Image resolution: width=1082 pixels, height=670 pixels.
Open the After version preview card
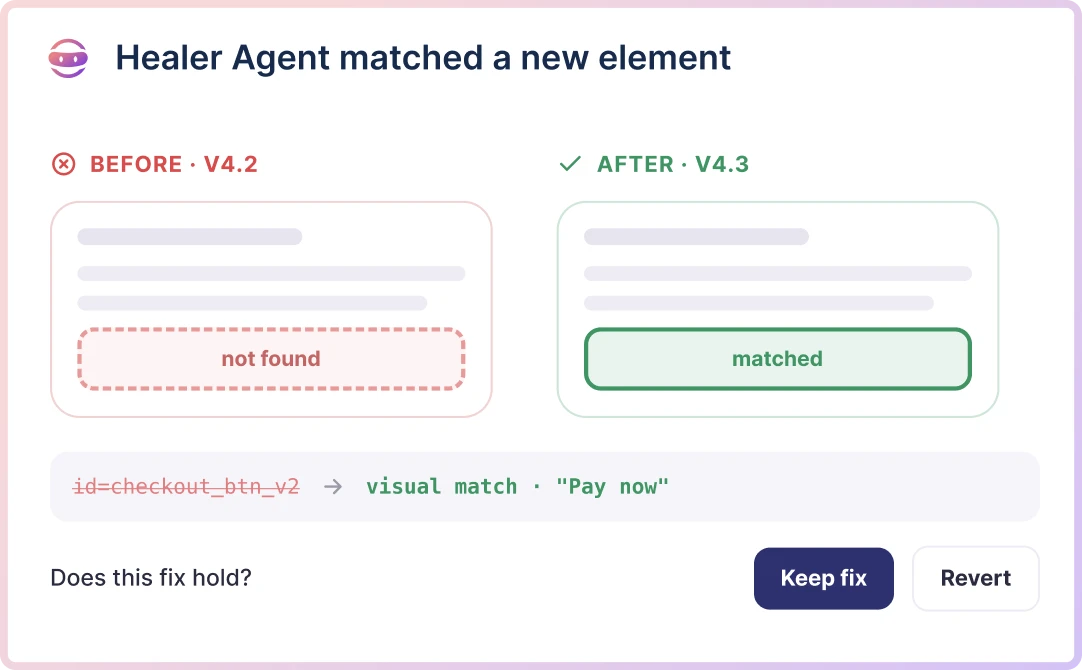778,309
